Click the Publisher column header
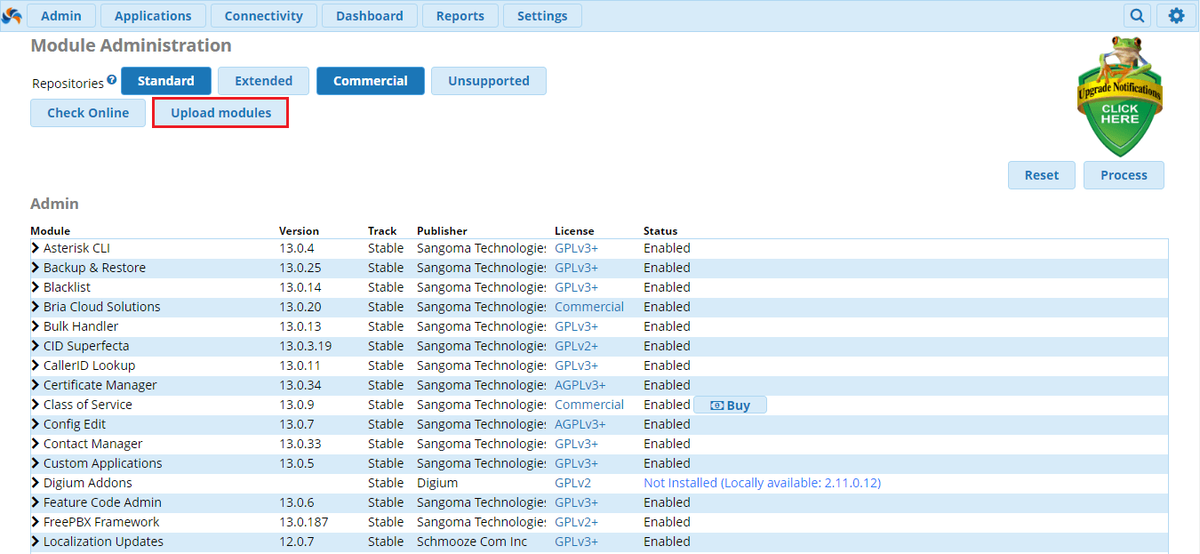 tap(442, 231)
